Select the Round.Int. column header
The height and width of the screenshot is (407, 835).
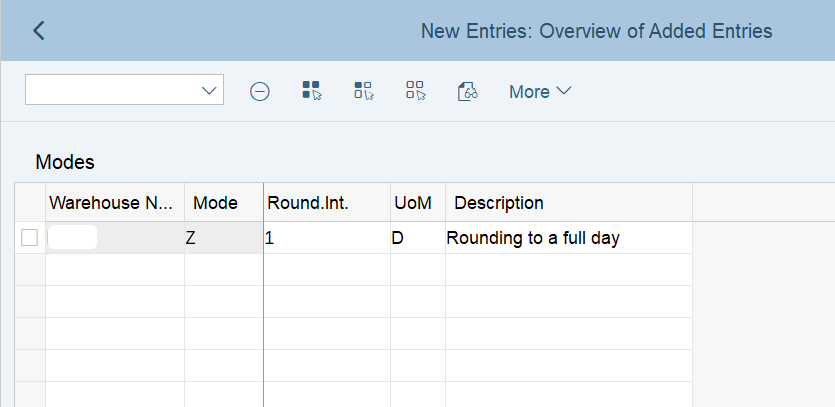[x=327, y=202]
